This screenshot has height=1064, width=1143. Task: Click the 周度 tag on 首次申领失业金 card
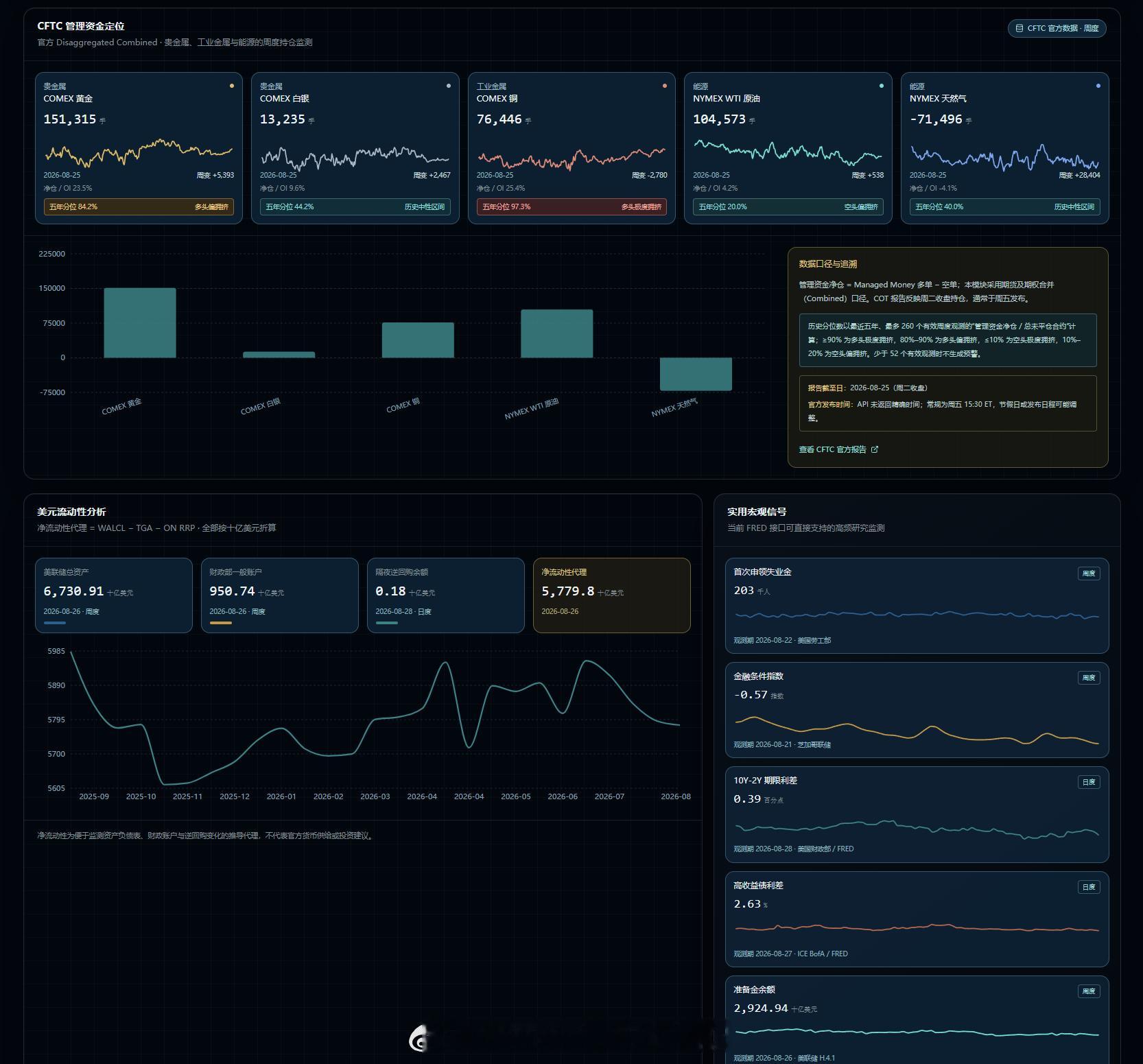[x=1089, y=573]
